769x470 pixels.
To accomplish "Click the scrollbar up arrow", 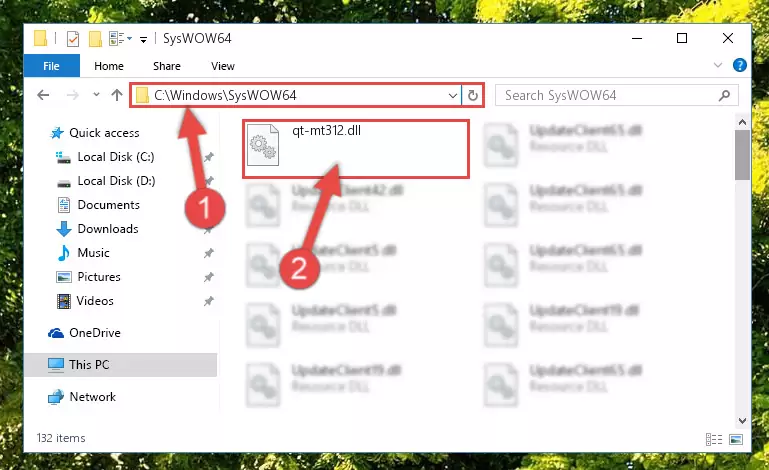I will pos(743,122).
